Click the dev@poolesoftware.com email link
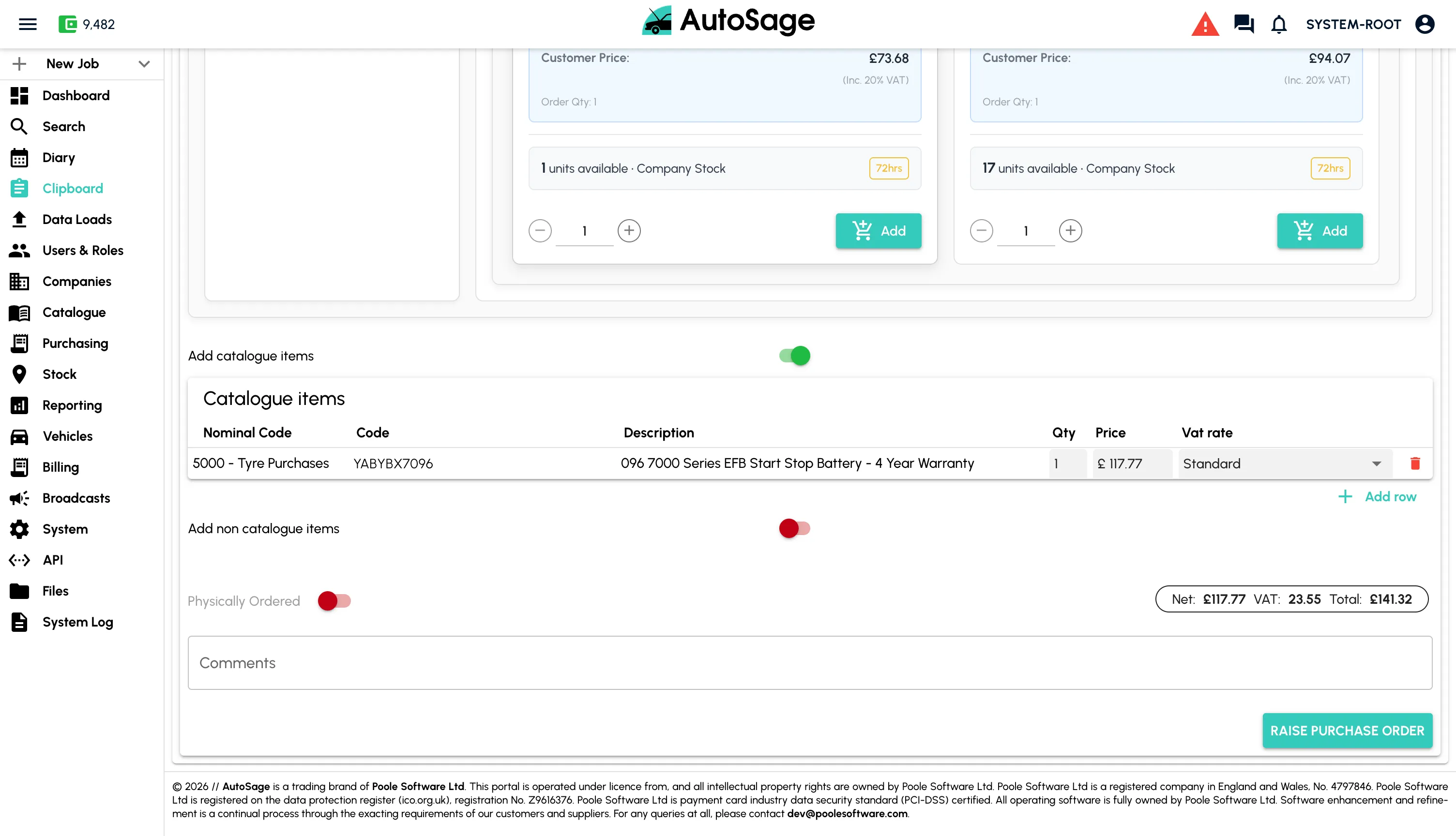Viewport: 1456px width, 836px height. click(x=847, y=814)
